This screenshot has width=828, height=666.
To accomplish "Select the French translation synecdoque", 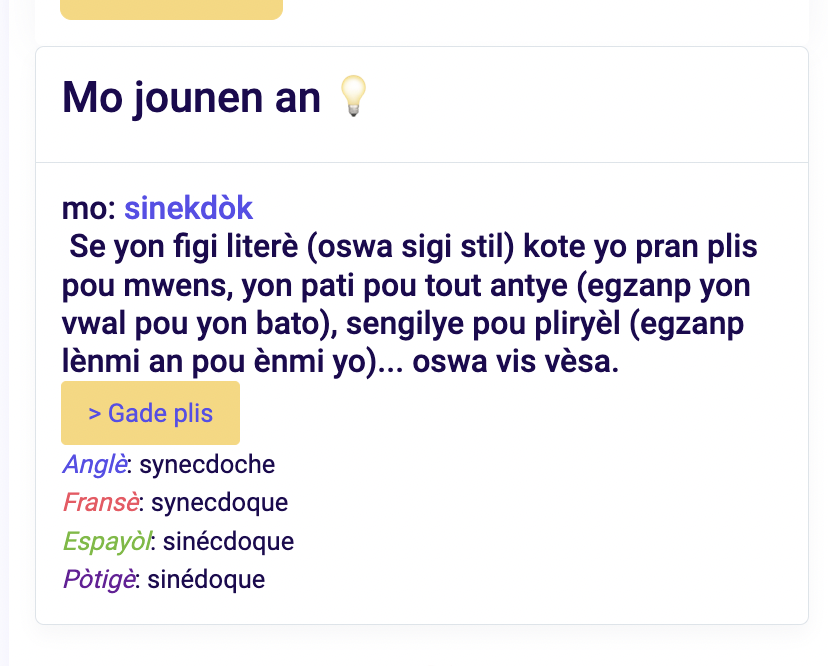I will point(220,503).
